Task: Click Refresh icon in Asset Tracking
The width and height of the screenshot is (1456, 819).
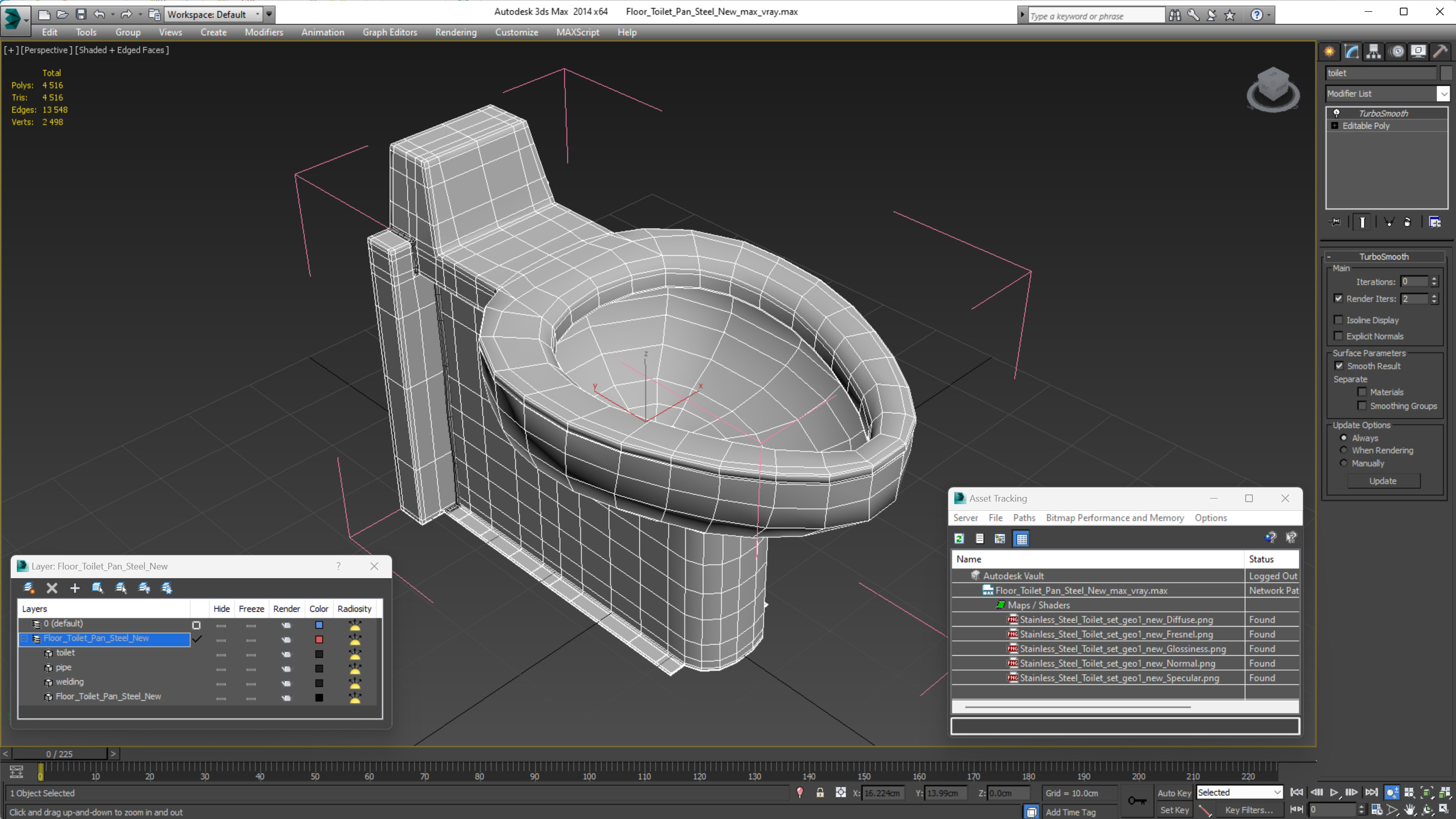Action: coord(959,539)
